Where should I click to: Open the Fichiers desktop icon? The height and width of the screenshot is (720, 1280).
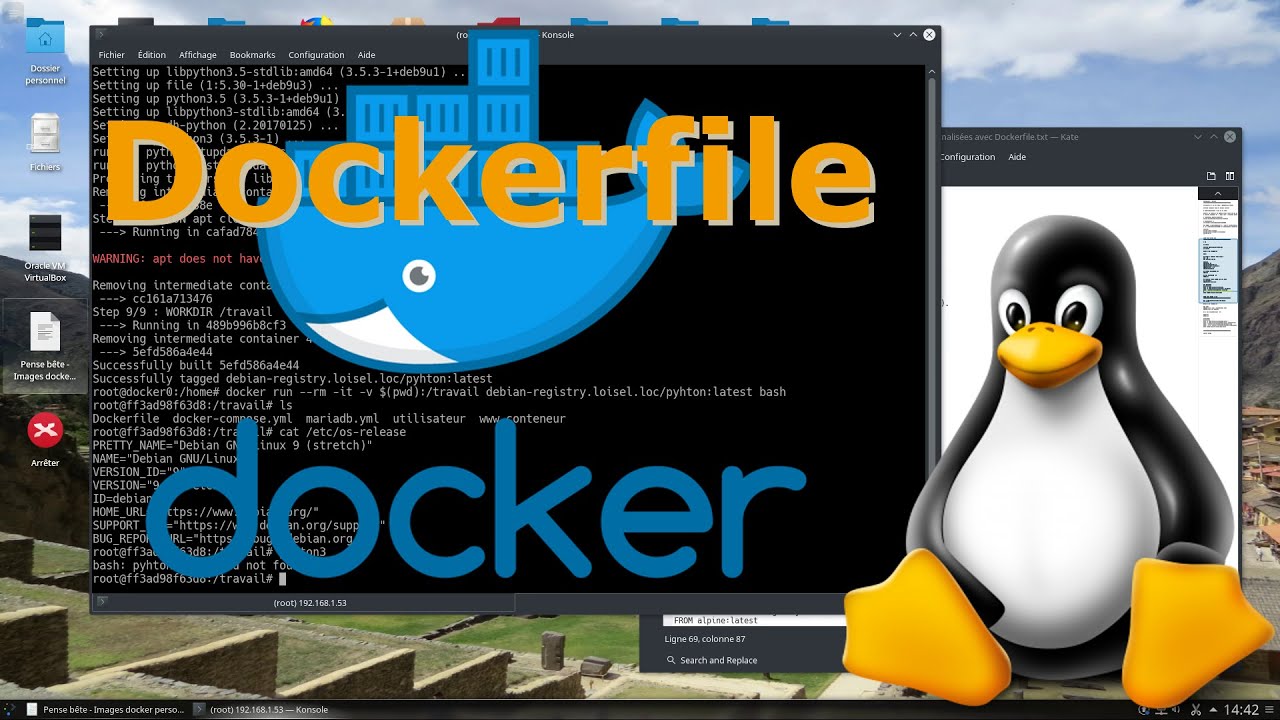coord(45,142)
